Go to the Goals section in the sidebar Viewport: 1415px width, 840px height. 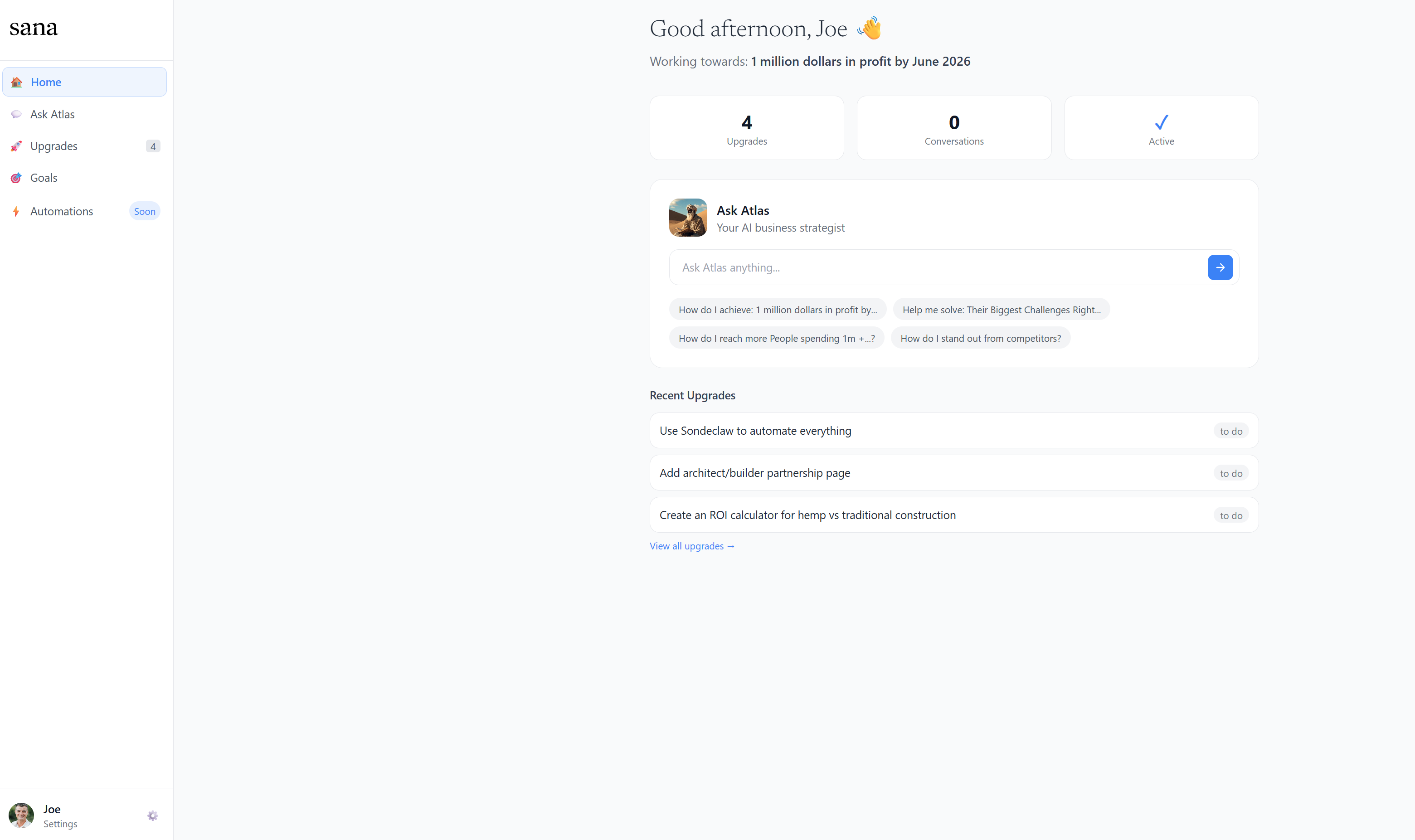coord(44,178)
